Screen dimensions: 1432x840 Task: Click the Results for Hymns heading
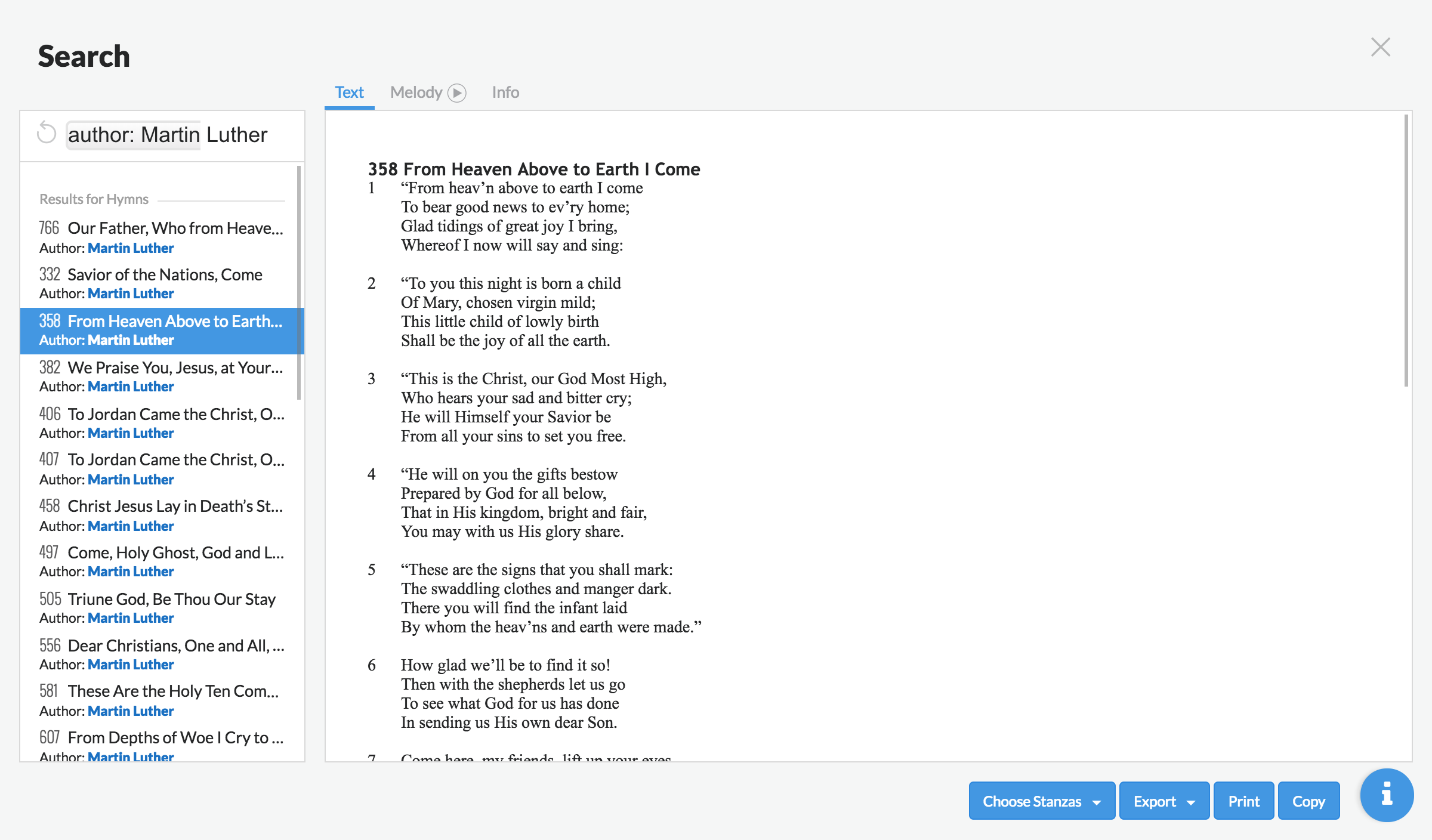click(94, 199)
